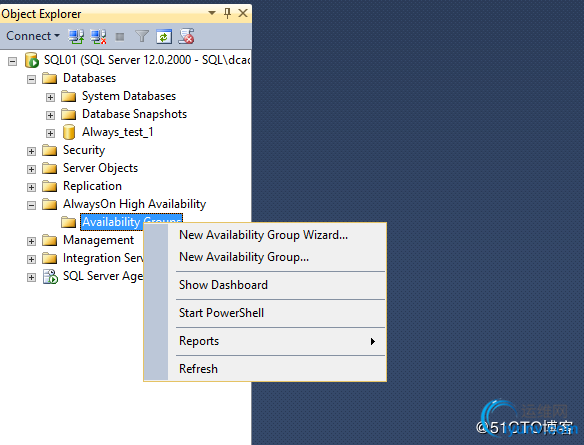
Task: Select AlwaysOn High Availability in the tree
Action: 134,204
